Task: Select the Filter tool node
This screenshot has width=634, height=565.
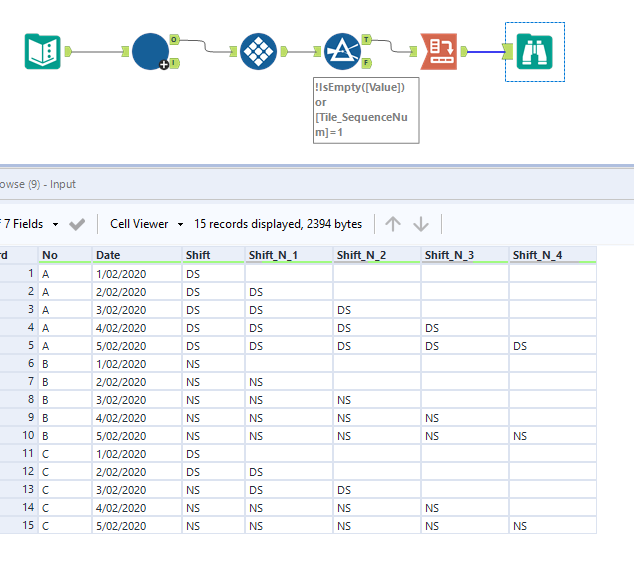Action: tap(342, 51)
